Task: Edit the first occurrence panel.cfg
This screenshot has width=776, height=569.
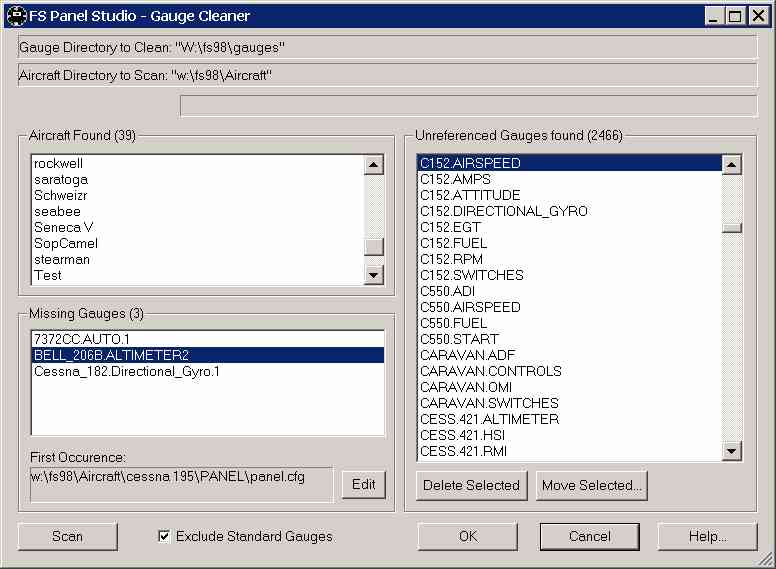Action: (363, 484)
